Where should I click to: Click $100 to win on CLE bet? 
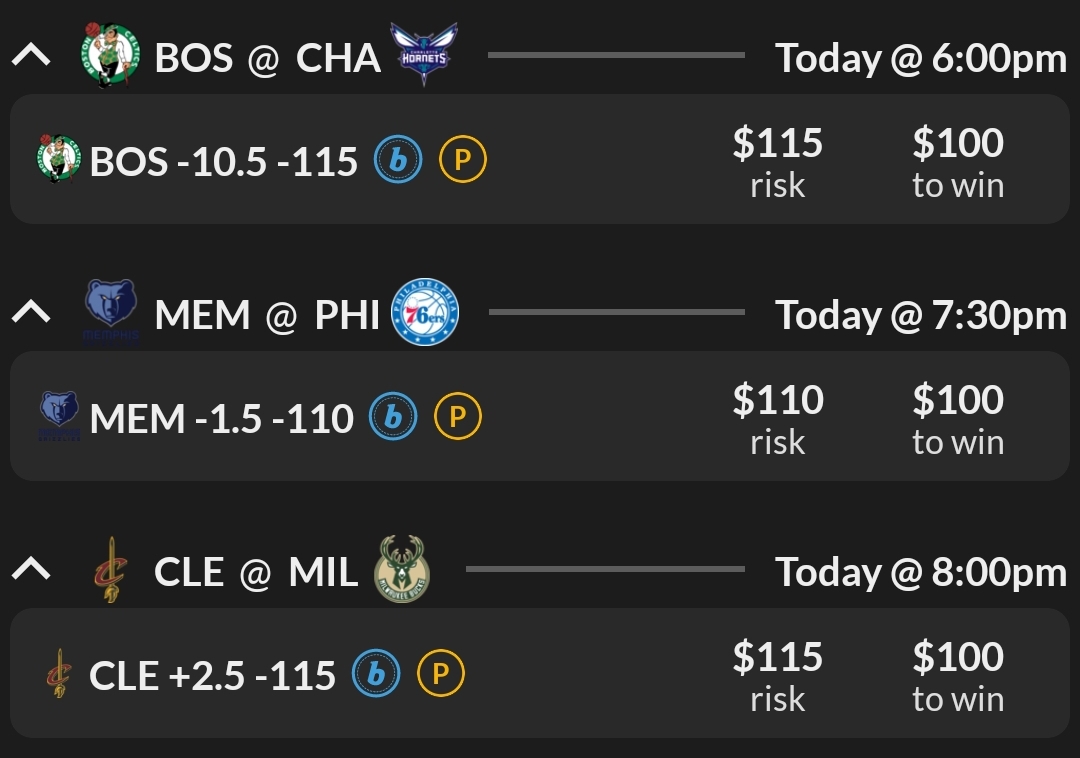coord(957,674)
